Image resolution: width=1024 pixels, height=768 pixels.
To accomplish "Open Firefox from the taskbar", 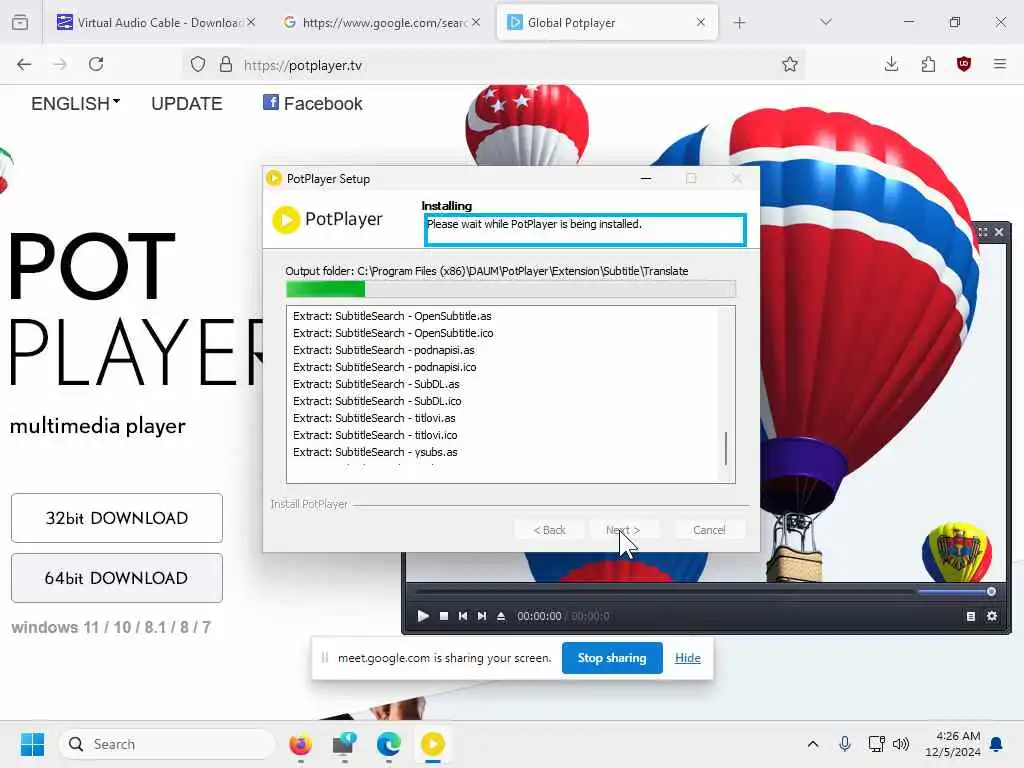I will click(301, 744).
